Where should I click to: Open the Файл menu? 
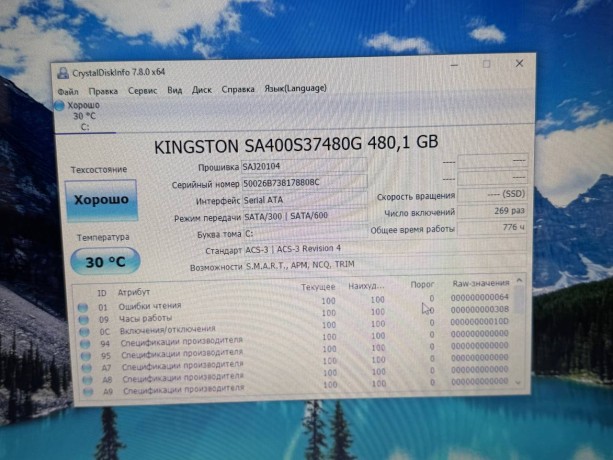coord(68,92)
